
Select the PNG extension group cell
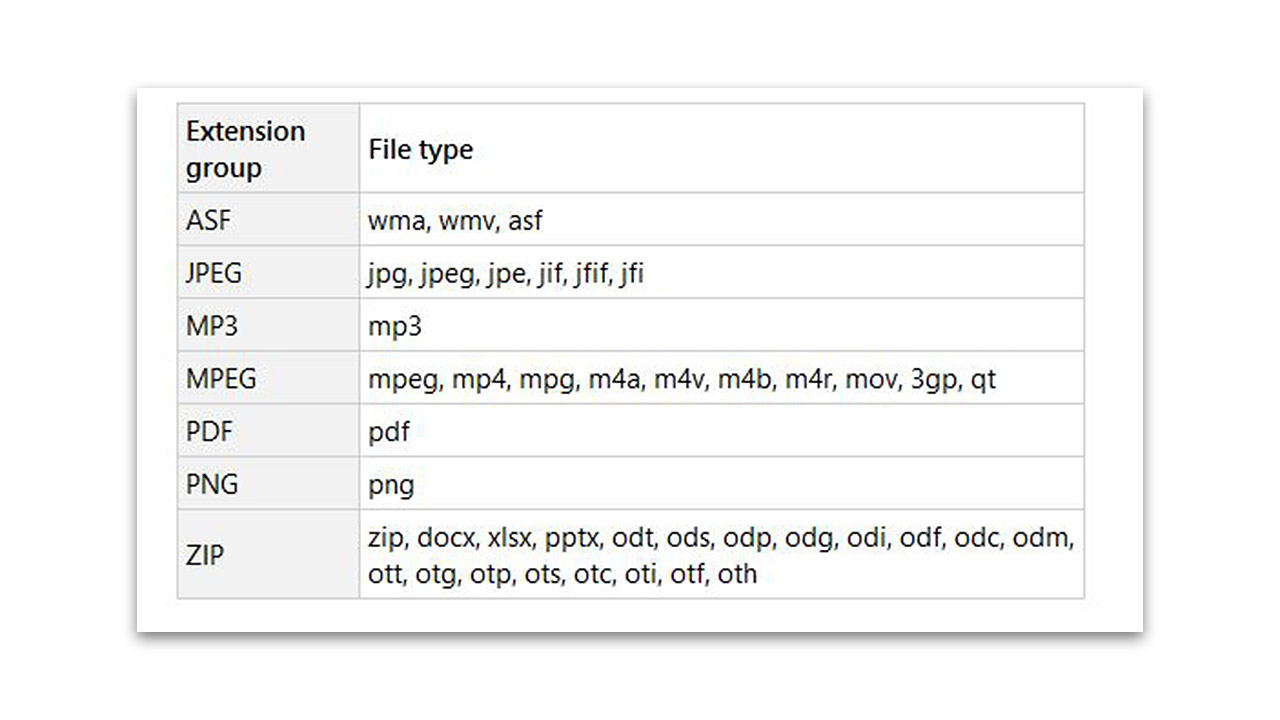268,484
